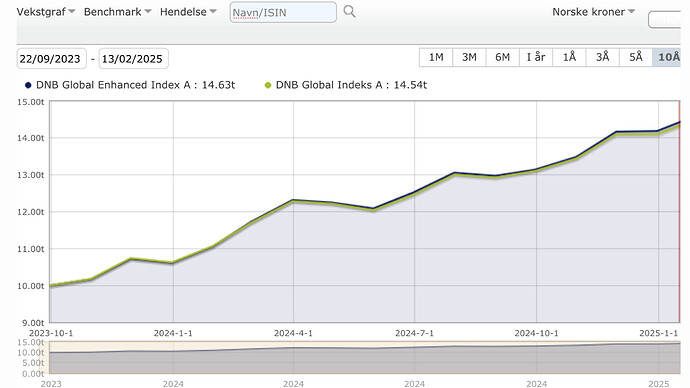Screen dimensions: 690x388
Task: Click the 2024-10-1 x-axis label
Action: tap(536, 333)
